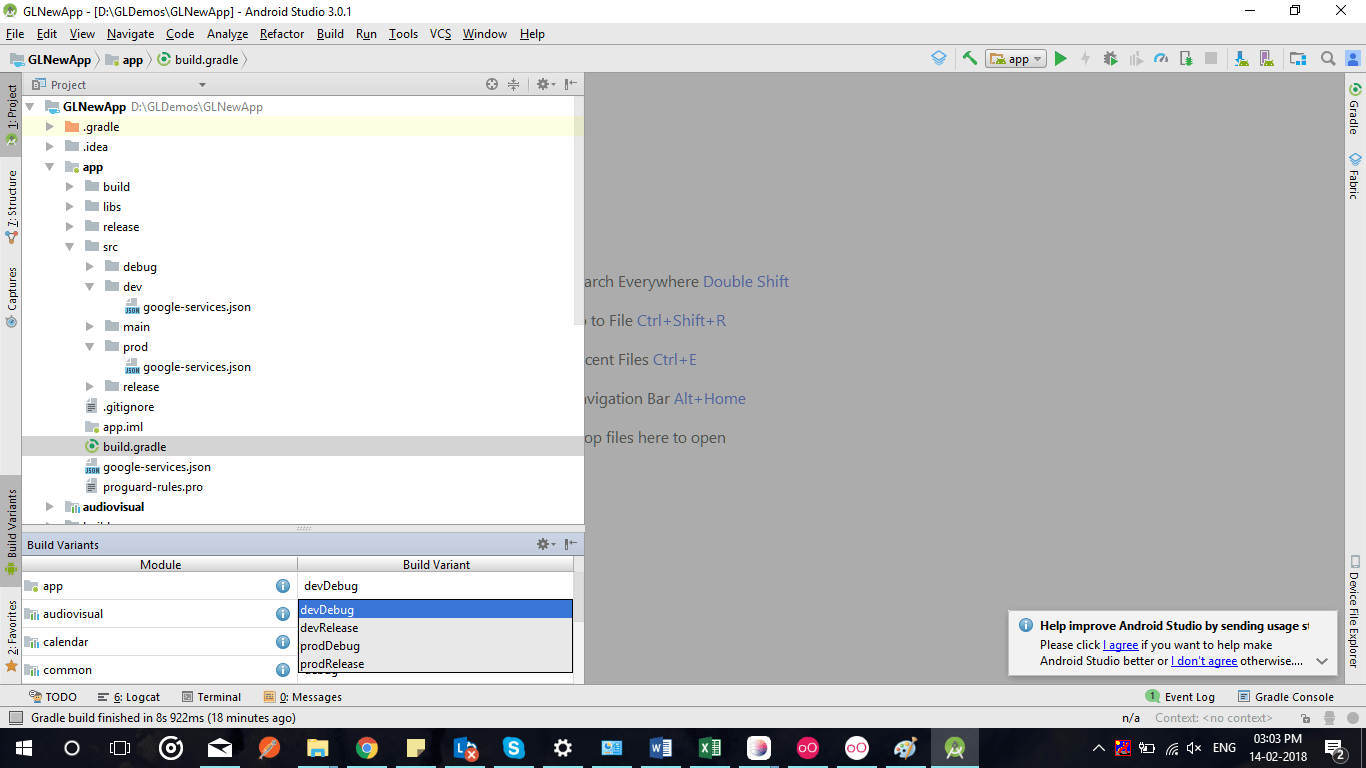Expand the notification balloon chevron

coord(1321,661)
